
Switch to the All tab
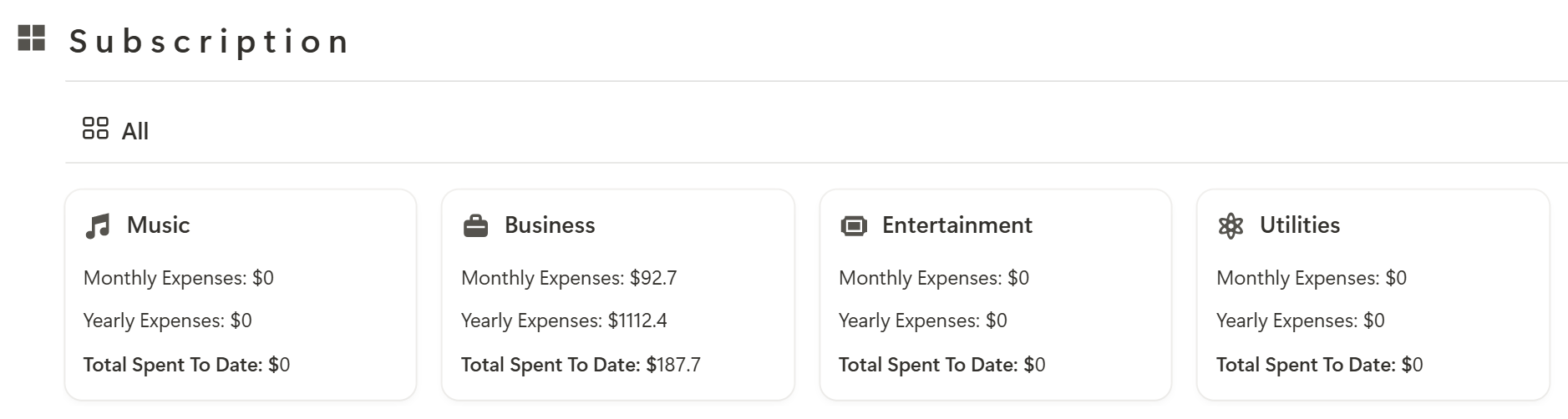tap(115, 130)
